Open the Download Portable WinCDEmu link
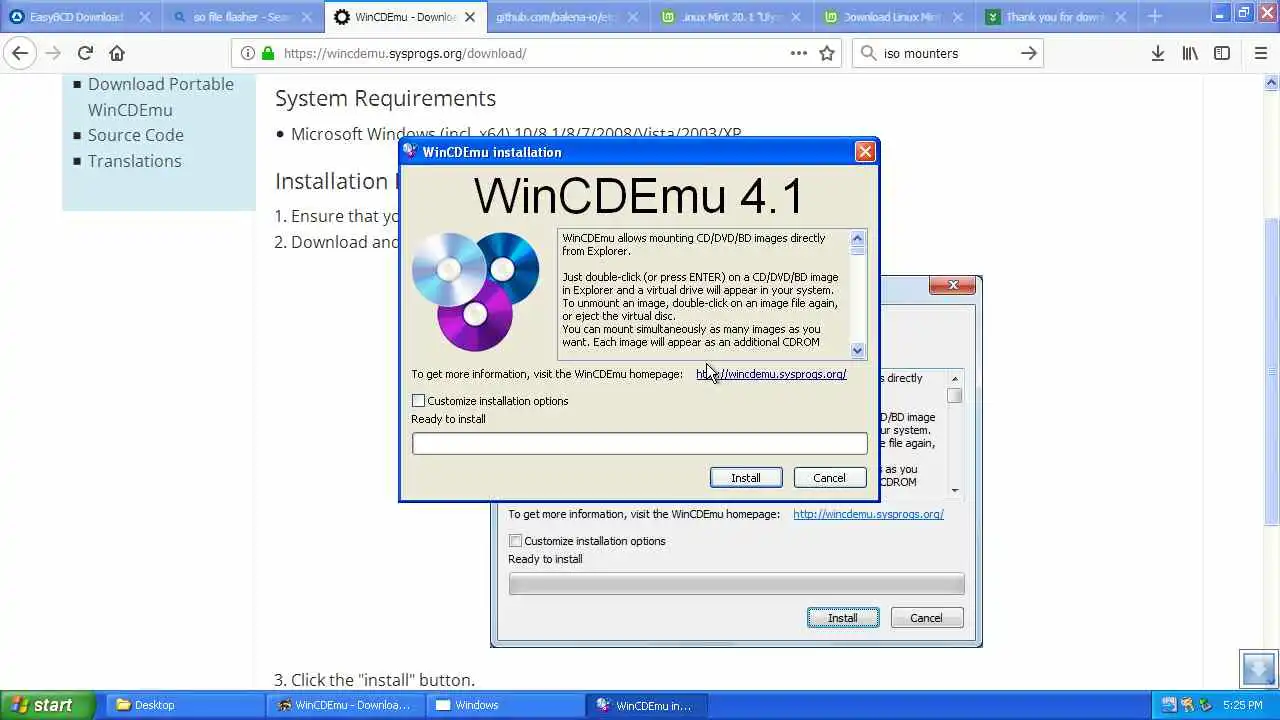This screenshot has height=720, width=1280. [x=161, y=97]
